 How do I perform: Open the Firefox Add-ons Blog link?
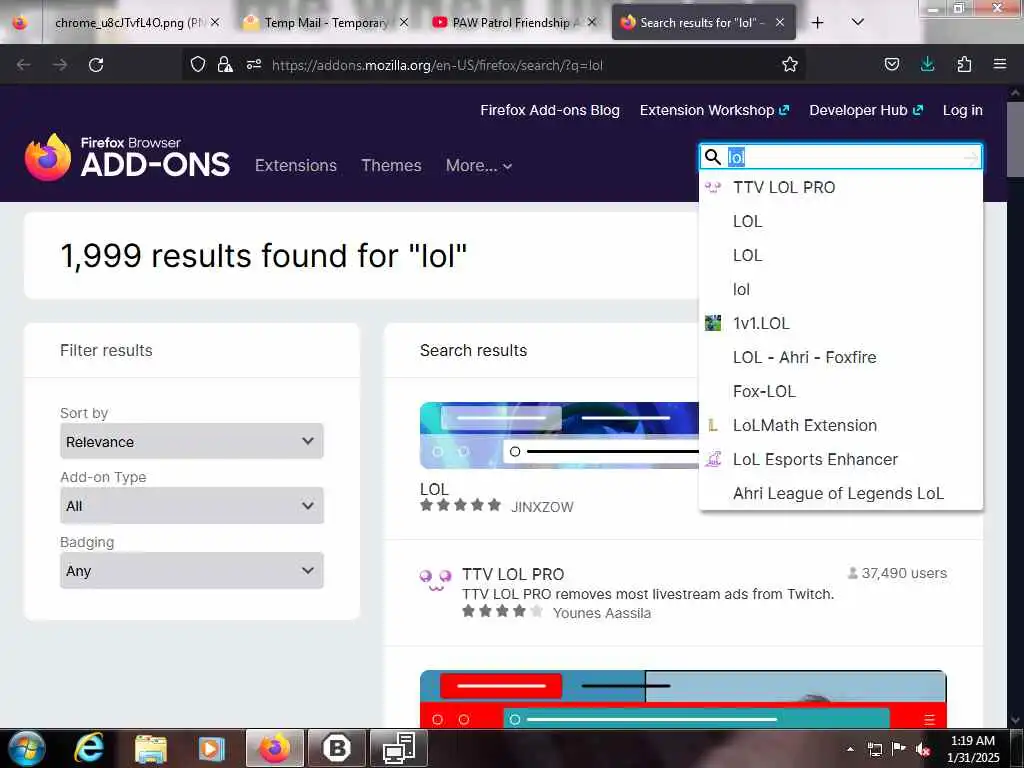pos(550,110)
